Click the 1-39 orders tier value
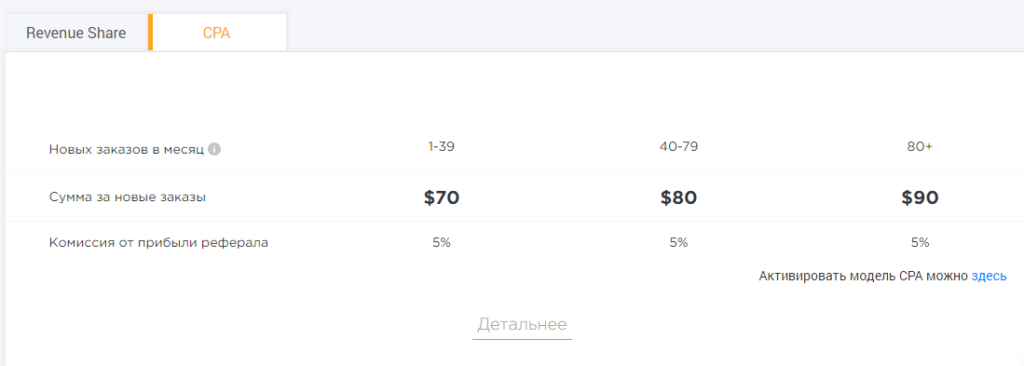 pyautogui.click(x=441, y=146)
